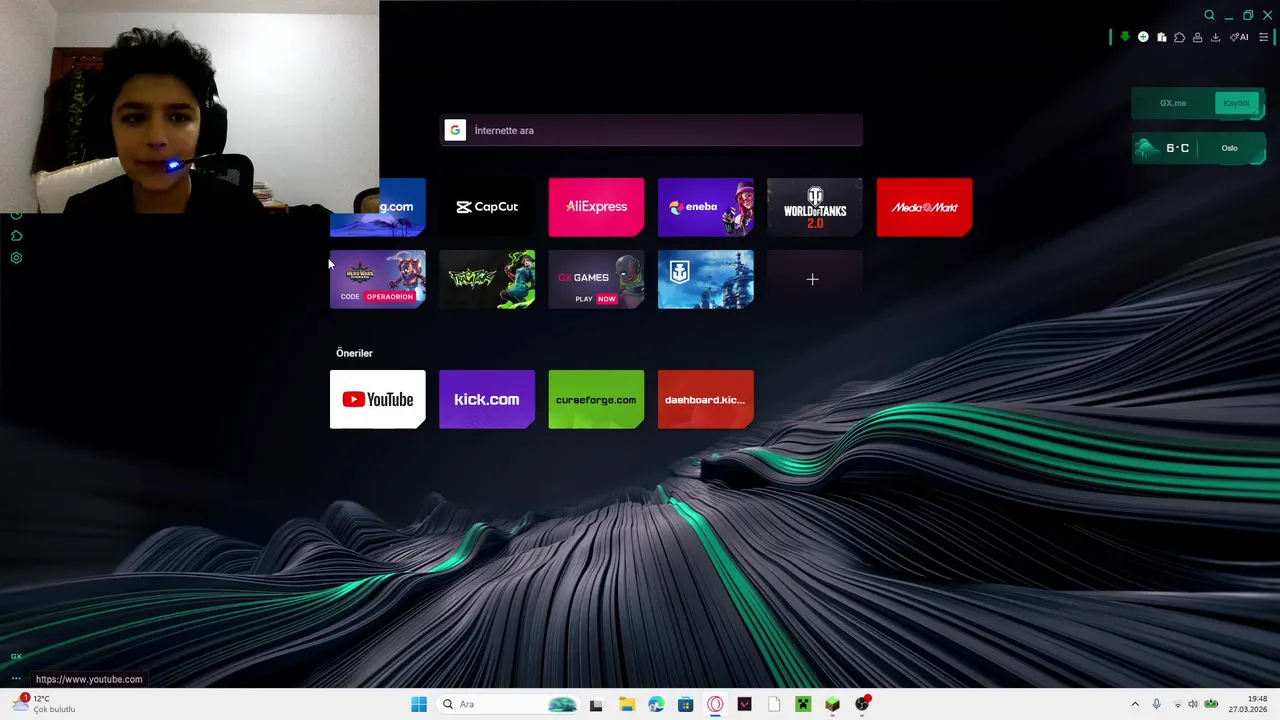1280x720 pixels.
Task: Click the GX.me label
Action: click(x=1173, y=103)
